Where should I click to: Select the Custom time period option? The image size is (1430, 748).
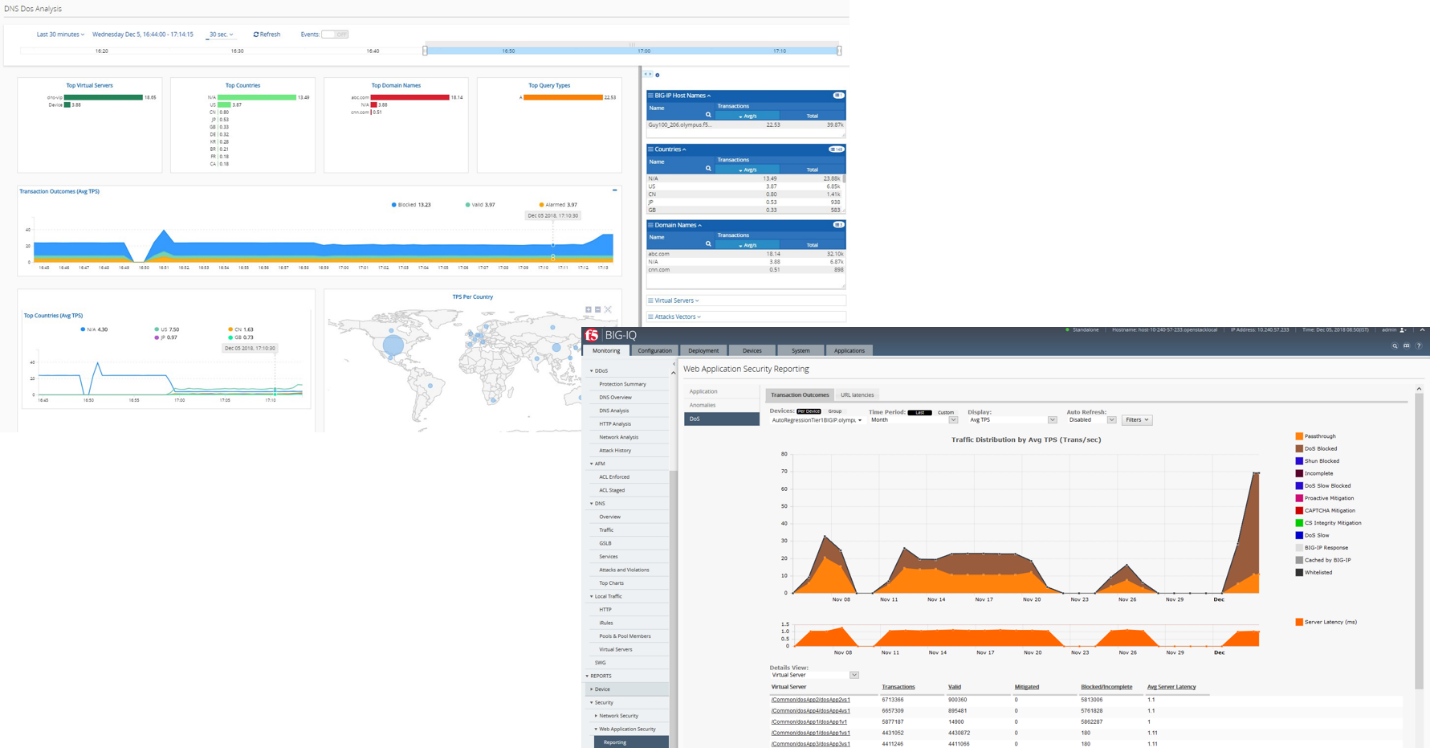click(946, 411)
